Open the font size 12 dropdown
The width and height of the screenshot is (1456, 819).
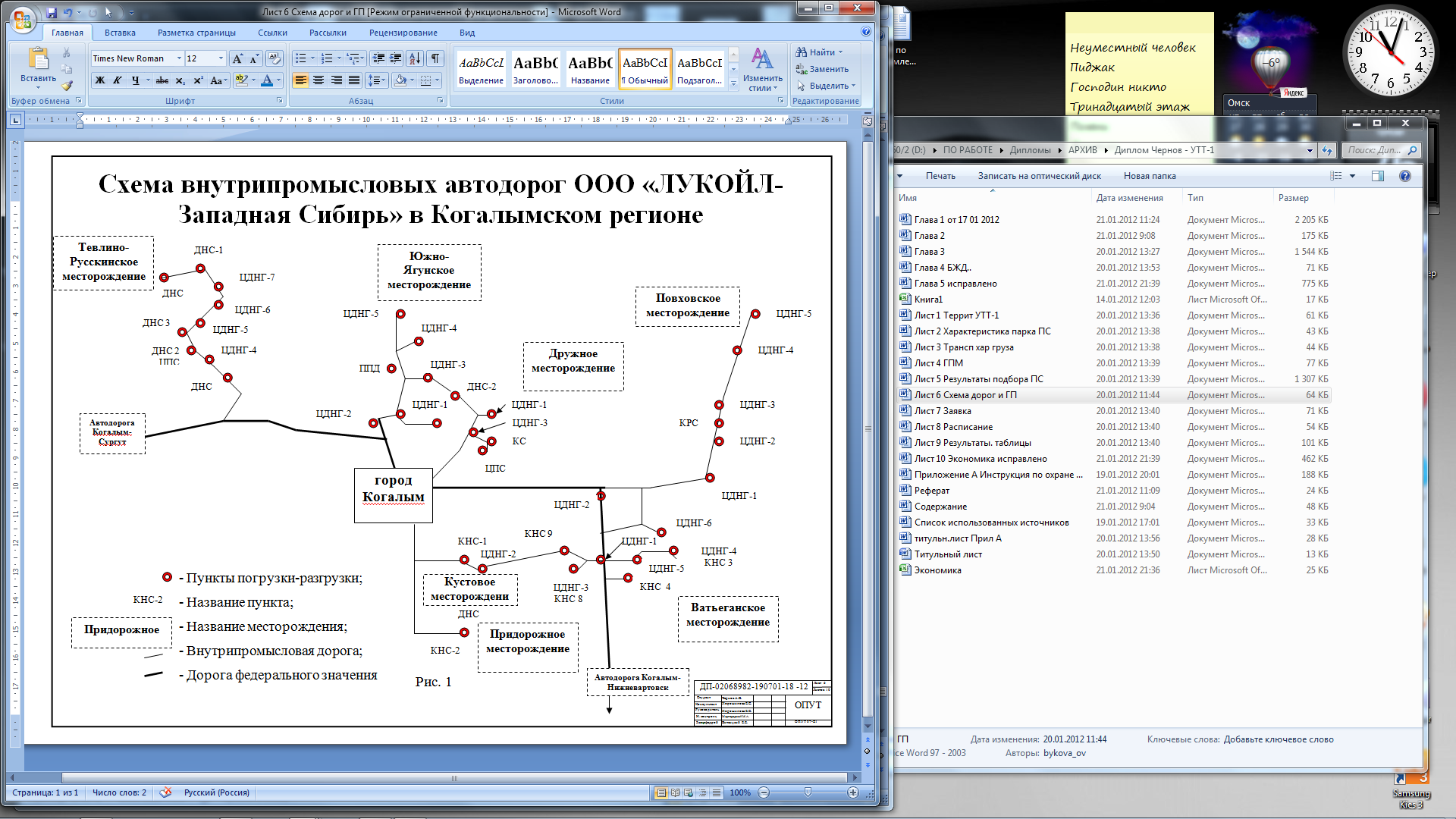click(221, 58)
